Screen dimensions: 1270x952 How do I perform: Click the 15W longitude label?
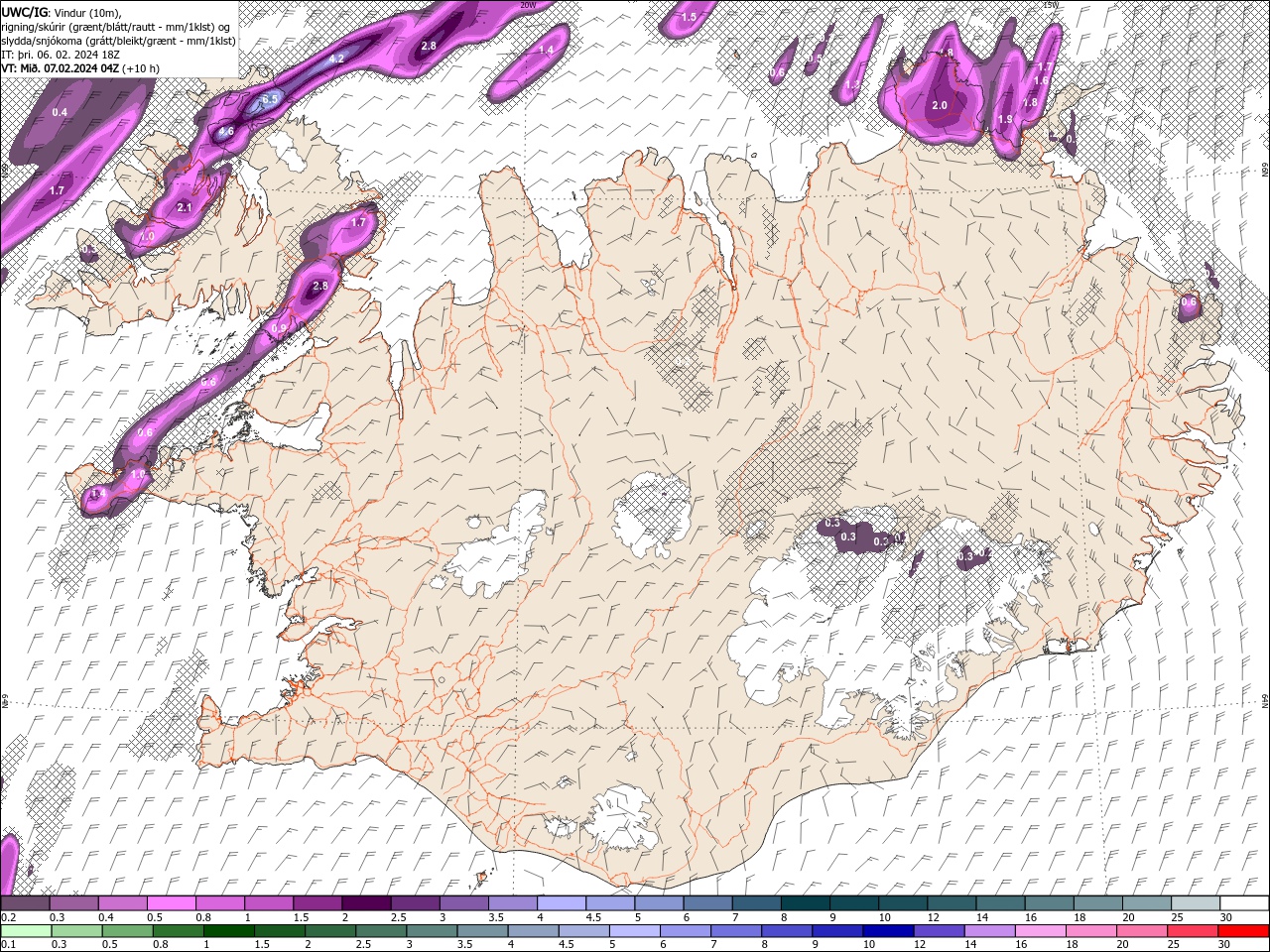click(1051, 5)
